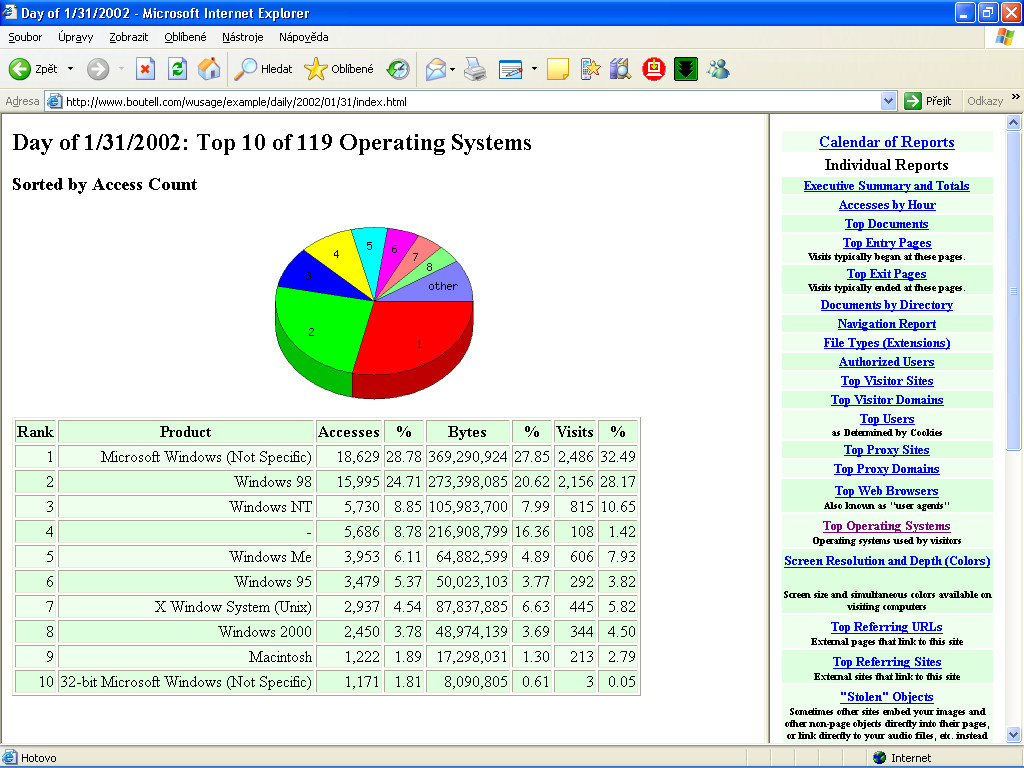Open the Top Exit Pages link
Viewport: 1024px width, 768px height.
pos(886,274)
